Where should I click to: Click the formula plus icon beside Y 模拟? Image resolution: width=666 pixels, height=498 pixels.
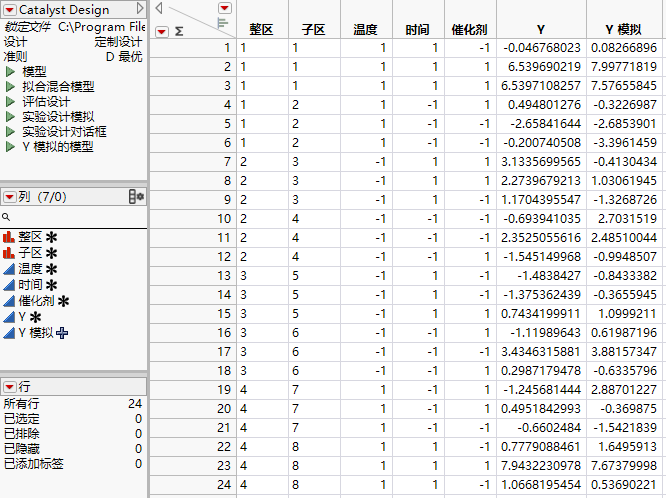point(62,333)
